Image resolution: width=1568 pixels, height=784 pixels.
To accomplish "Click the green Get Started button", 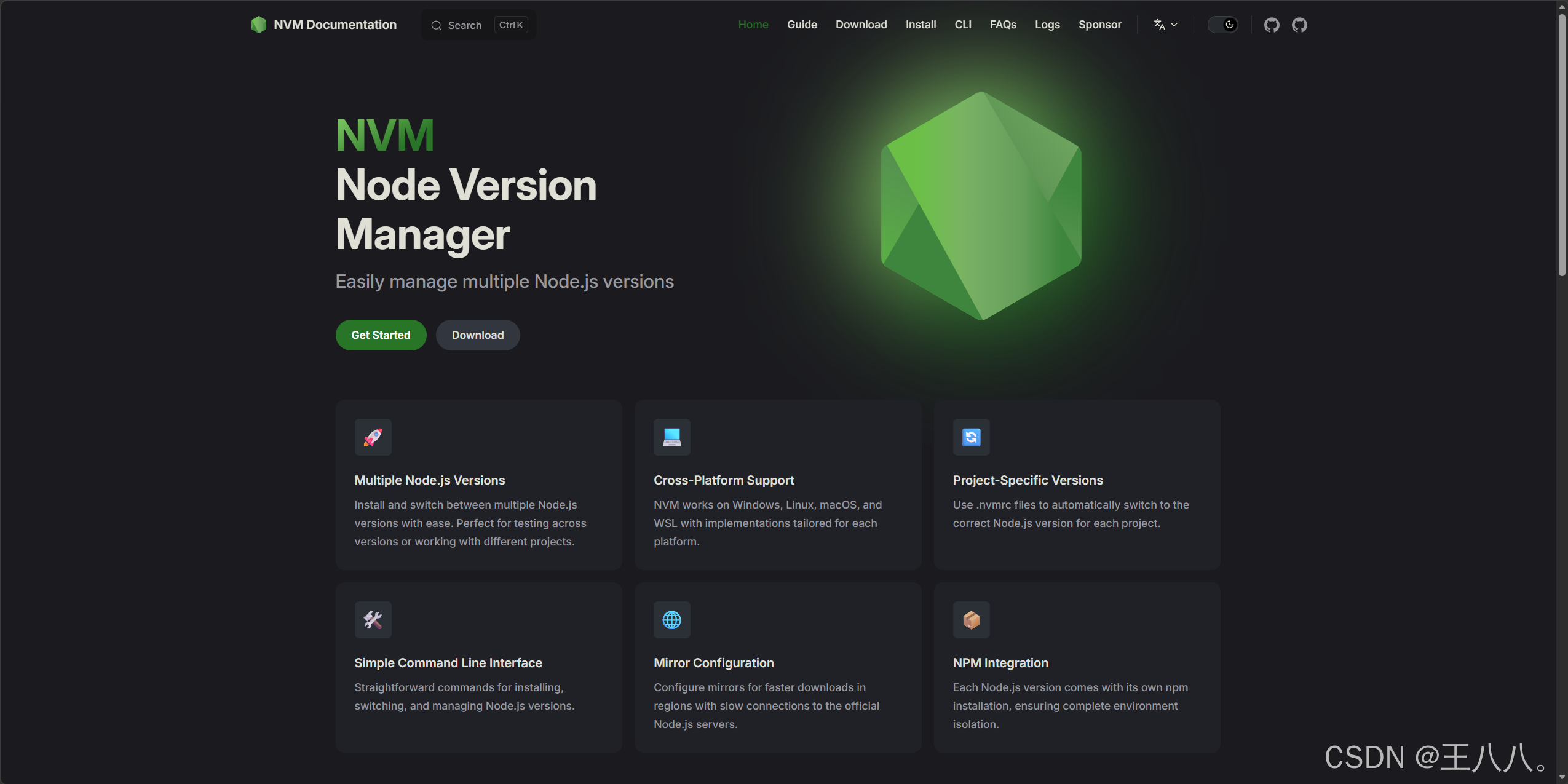I will [x=381, y=335].
